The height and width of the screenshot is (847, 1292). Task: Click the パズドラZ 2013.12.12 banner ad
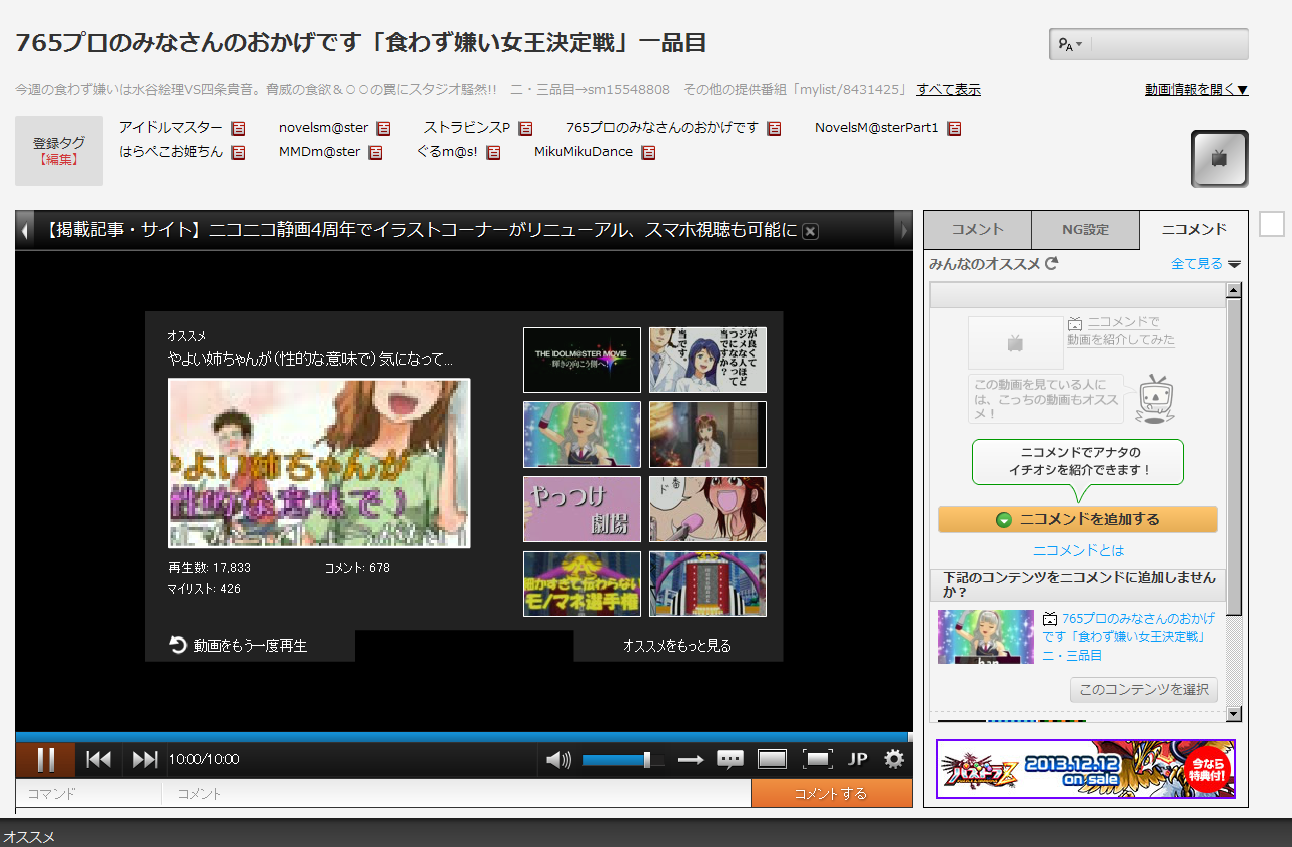(x=1086, y=768)
